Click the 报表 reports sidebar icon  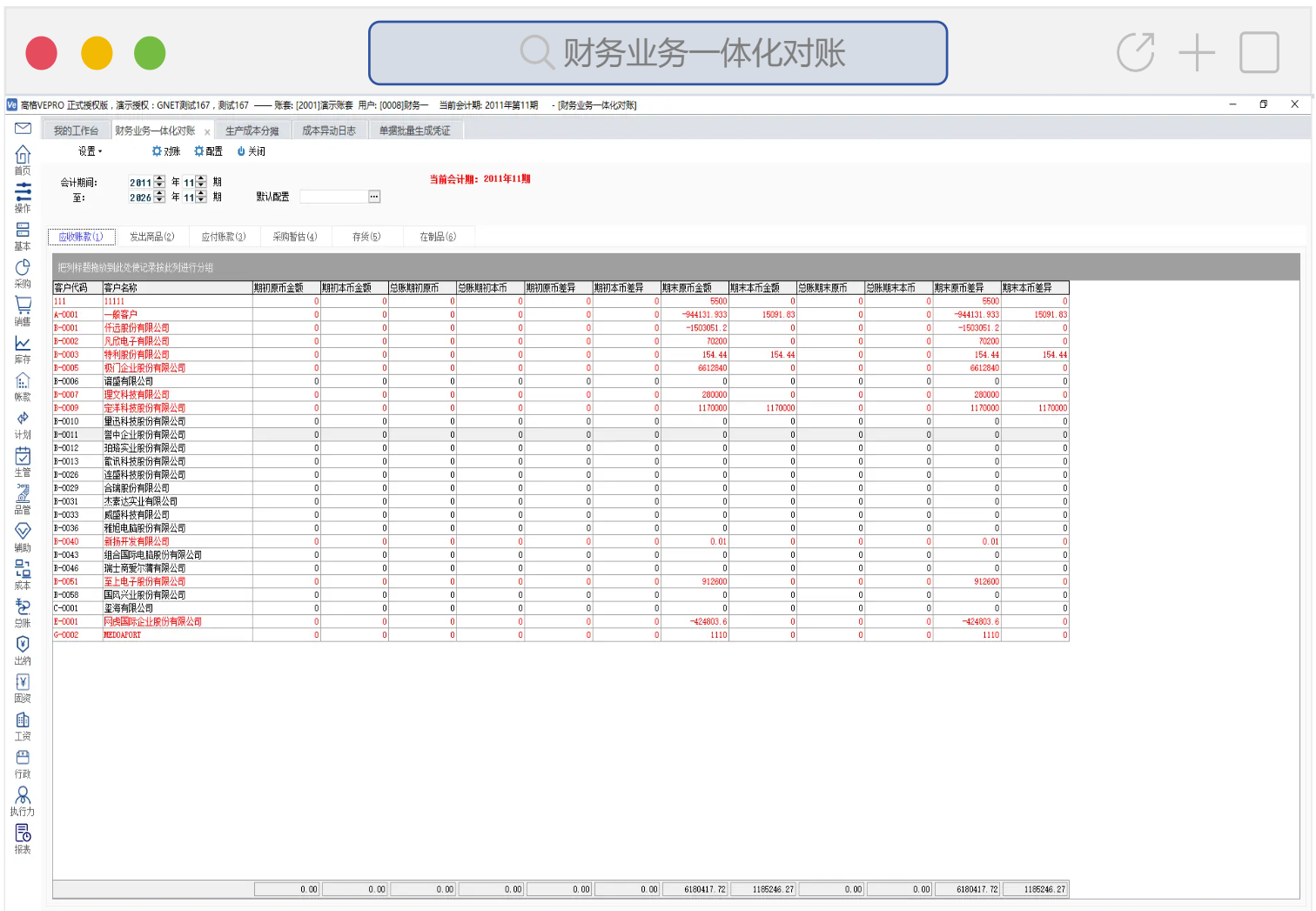(x=23, y=838)
